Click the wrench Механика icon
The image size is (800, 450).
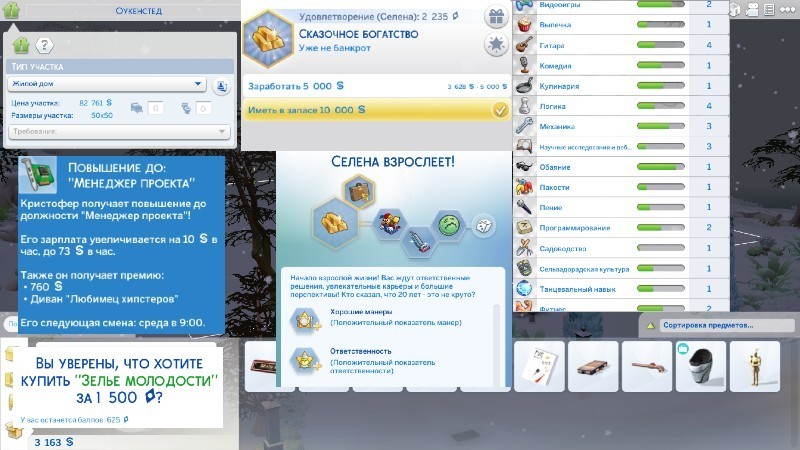point(524,126)
